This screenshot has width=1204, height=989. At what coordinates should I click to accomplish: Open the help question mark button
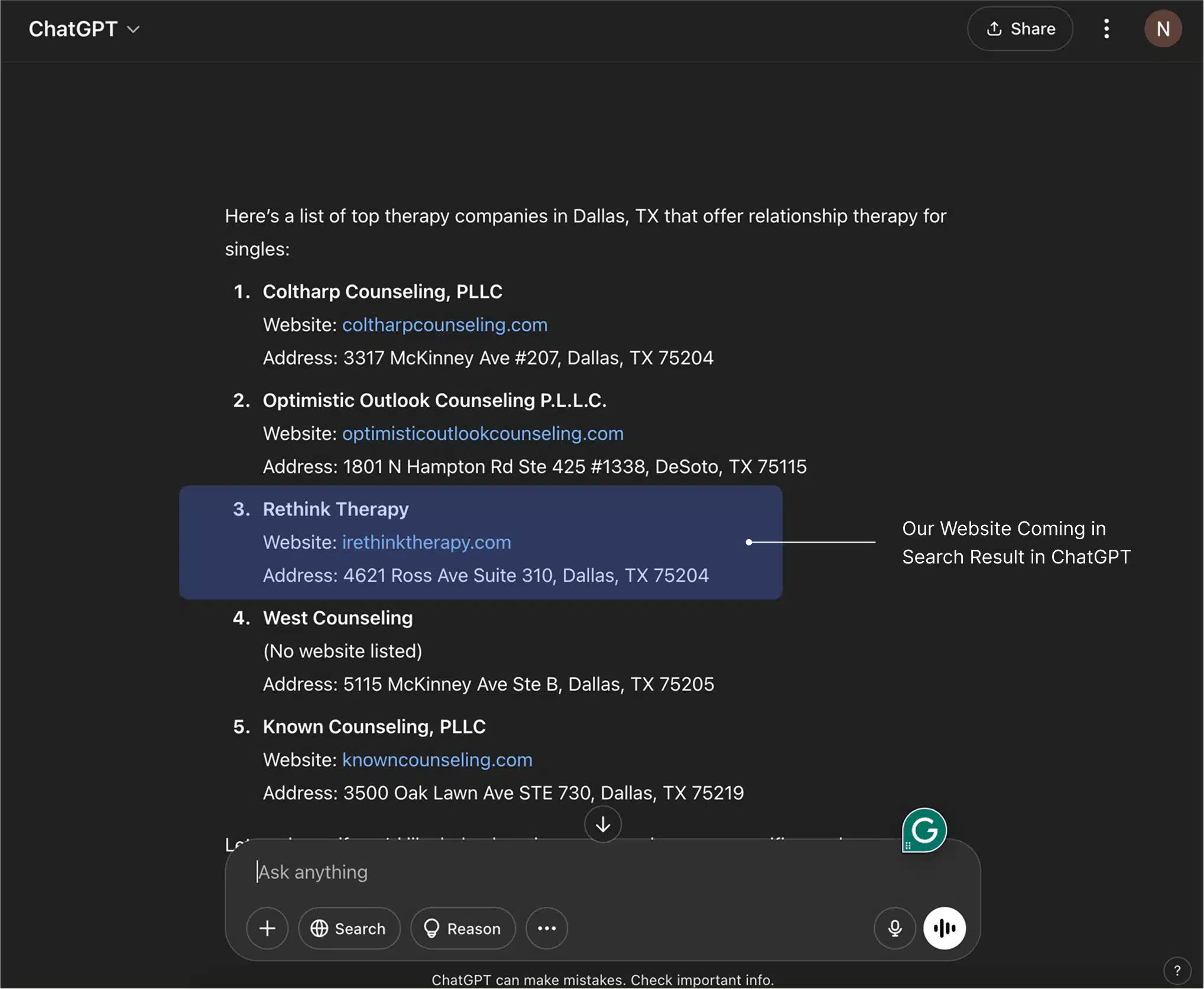[1177, 970]
